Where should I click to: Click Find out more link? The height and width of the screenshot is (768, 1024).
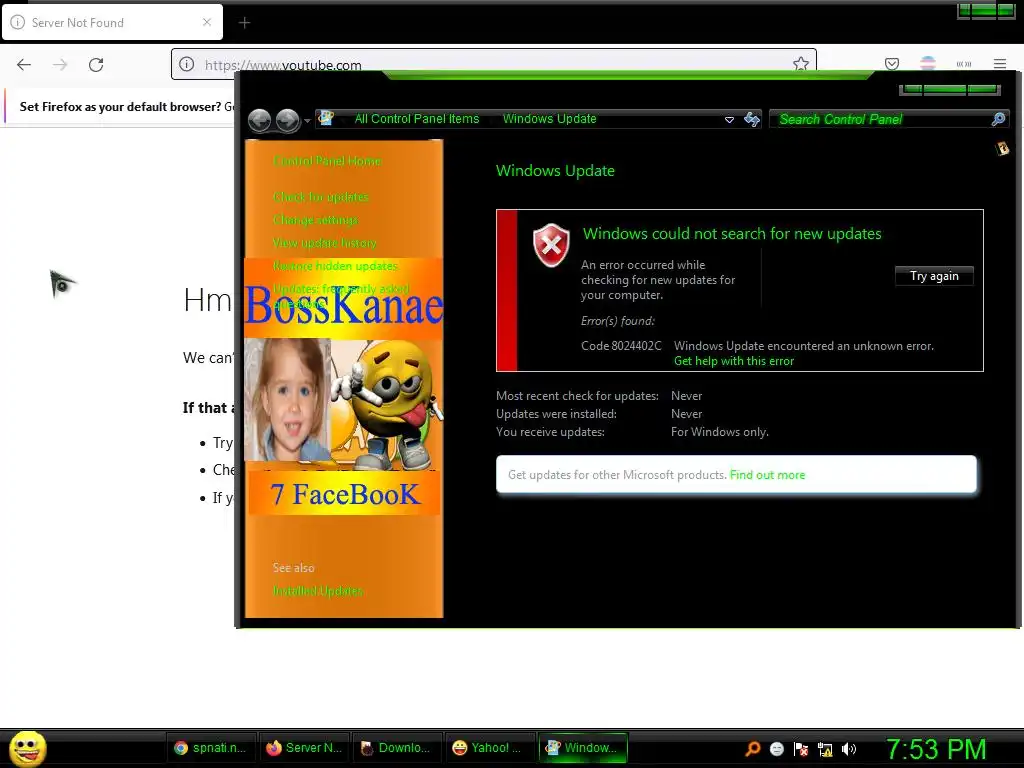click(767, 475)
